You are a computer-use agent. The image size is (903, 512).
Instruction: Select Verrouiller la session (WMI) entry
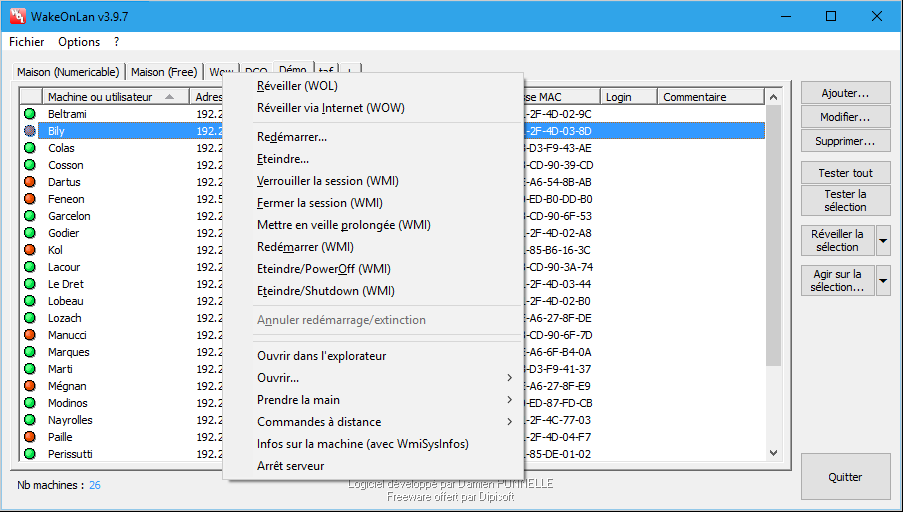(326, 181)
